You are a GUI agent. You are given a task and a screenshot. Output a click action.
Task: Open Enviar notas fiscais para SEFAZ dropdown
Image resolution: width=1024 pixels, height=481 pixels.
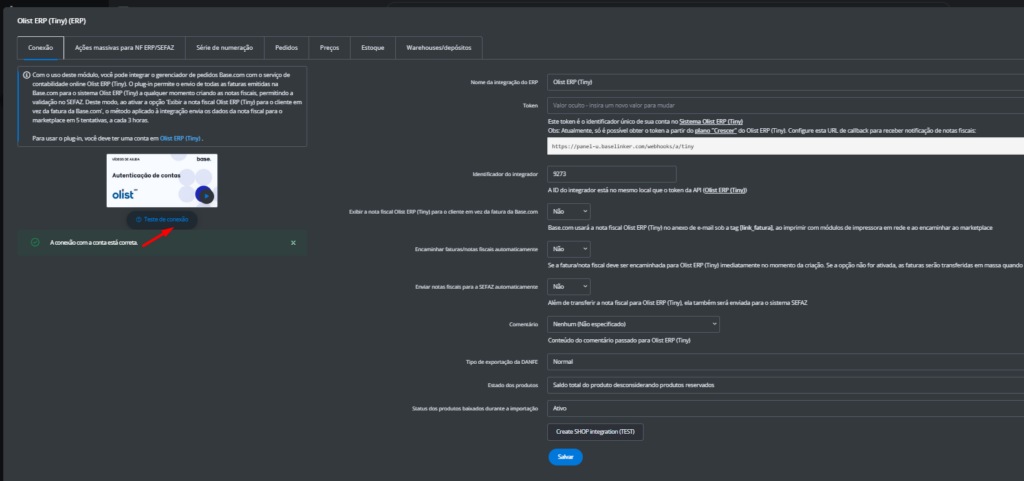click(569, 287)
